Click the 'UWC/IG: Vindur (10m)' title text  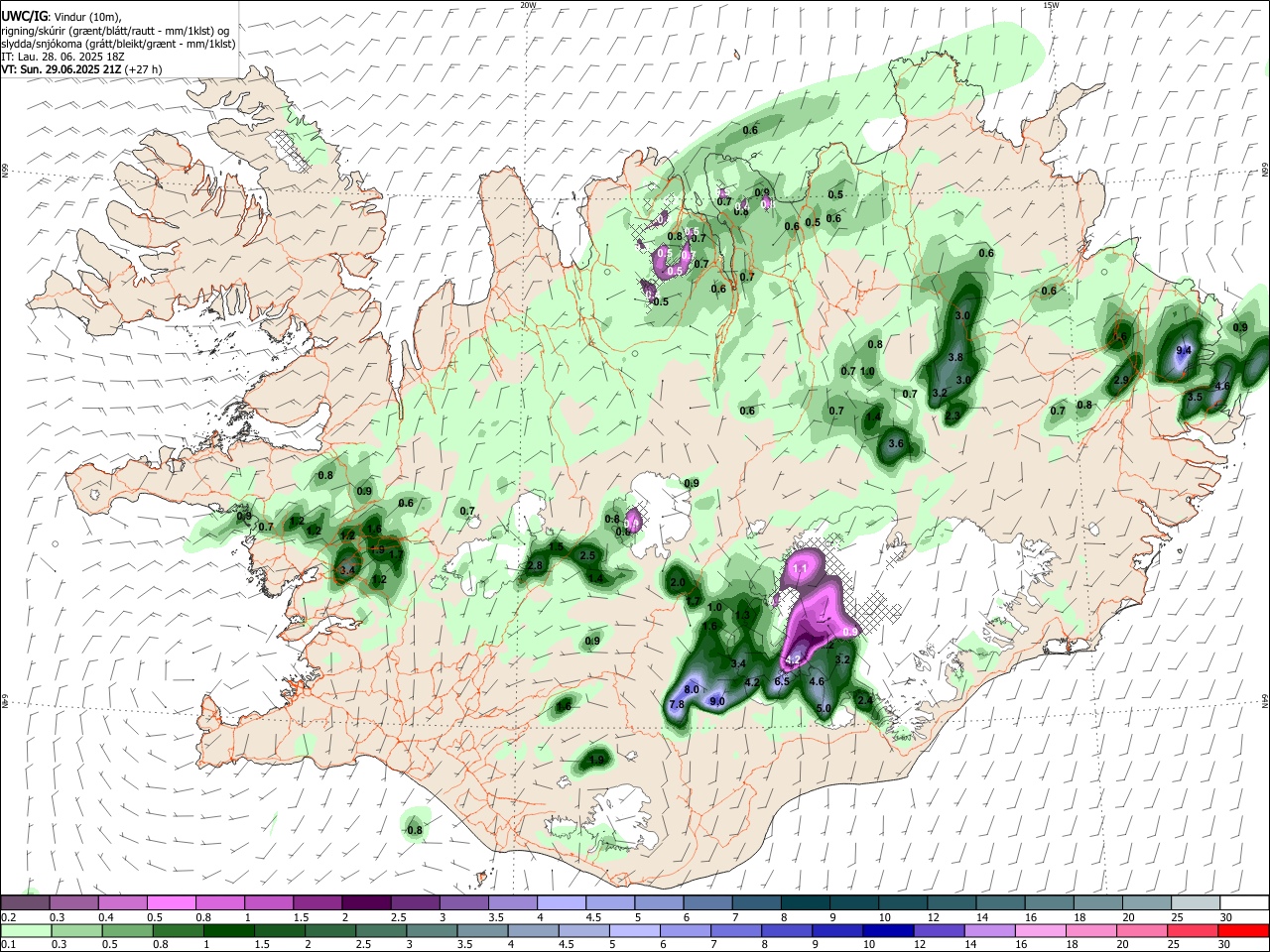click(61, 16)
